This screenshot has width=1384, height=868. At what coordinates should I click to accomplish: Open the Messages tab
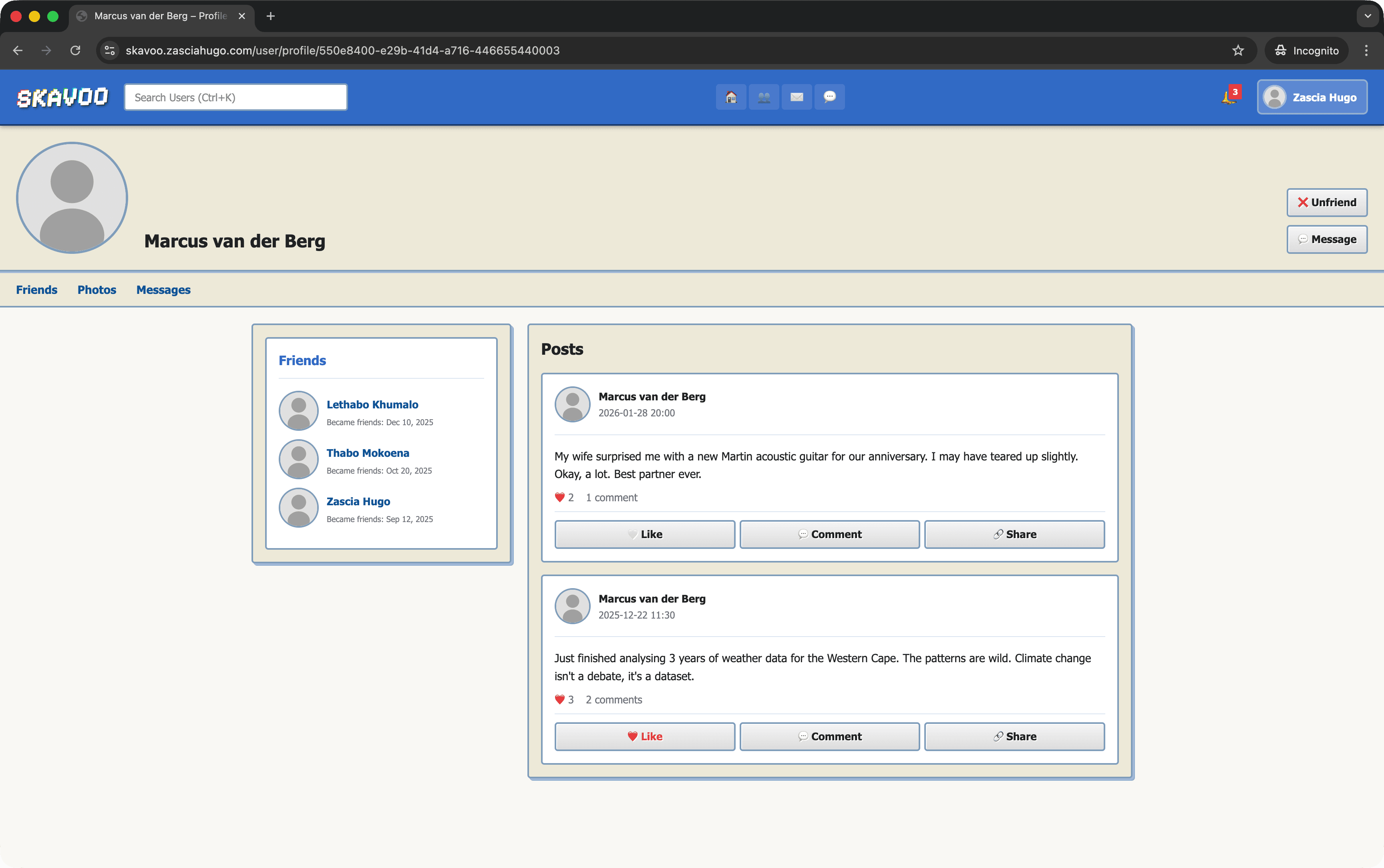(x=163, y=289)
